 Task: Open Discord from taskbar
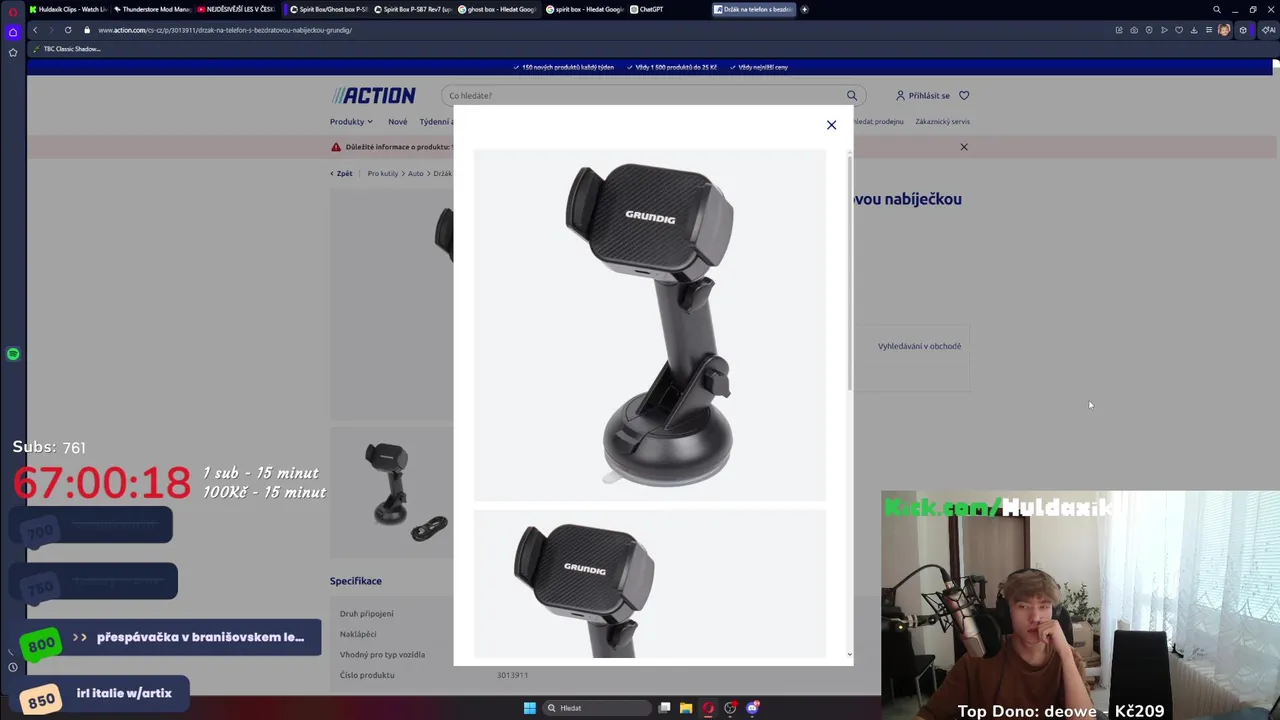pos(753,708)
